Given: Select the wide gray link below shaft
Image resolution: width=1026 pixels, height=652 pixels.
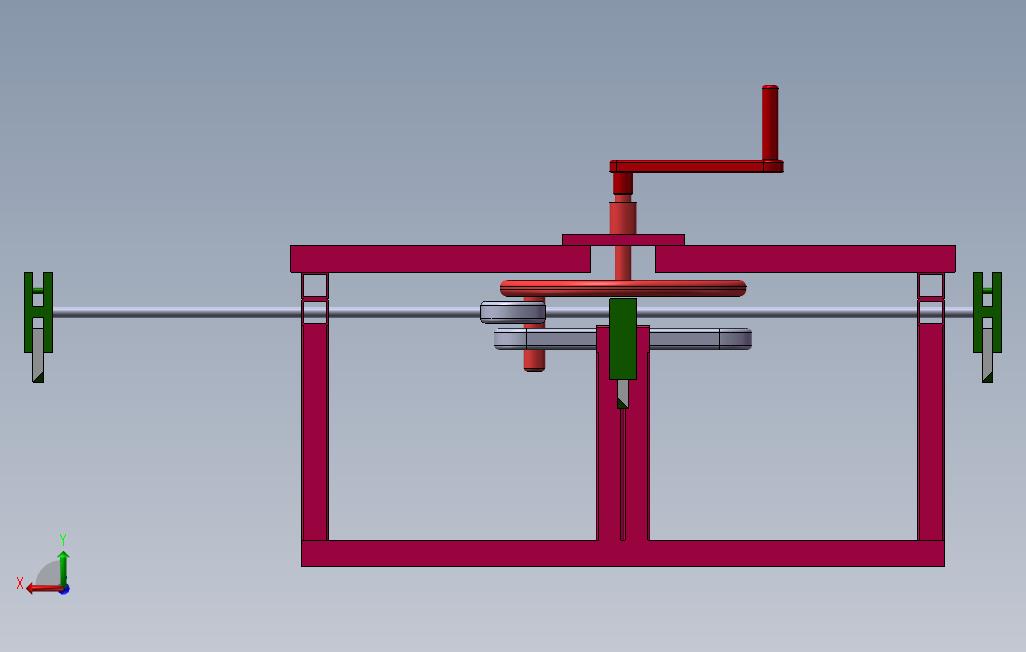Looking at the screenshot, I should pos(623,339).
